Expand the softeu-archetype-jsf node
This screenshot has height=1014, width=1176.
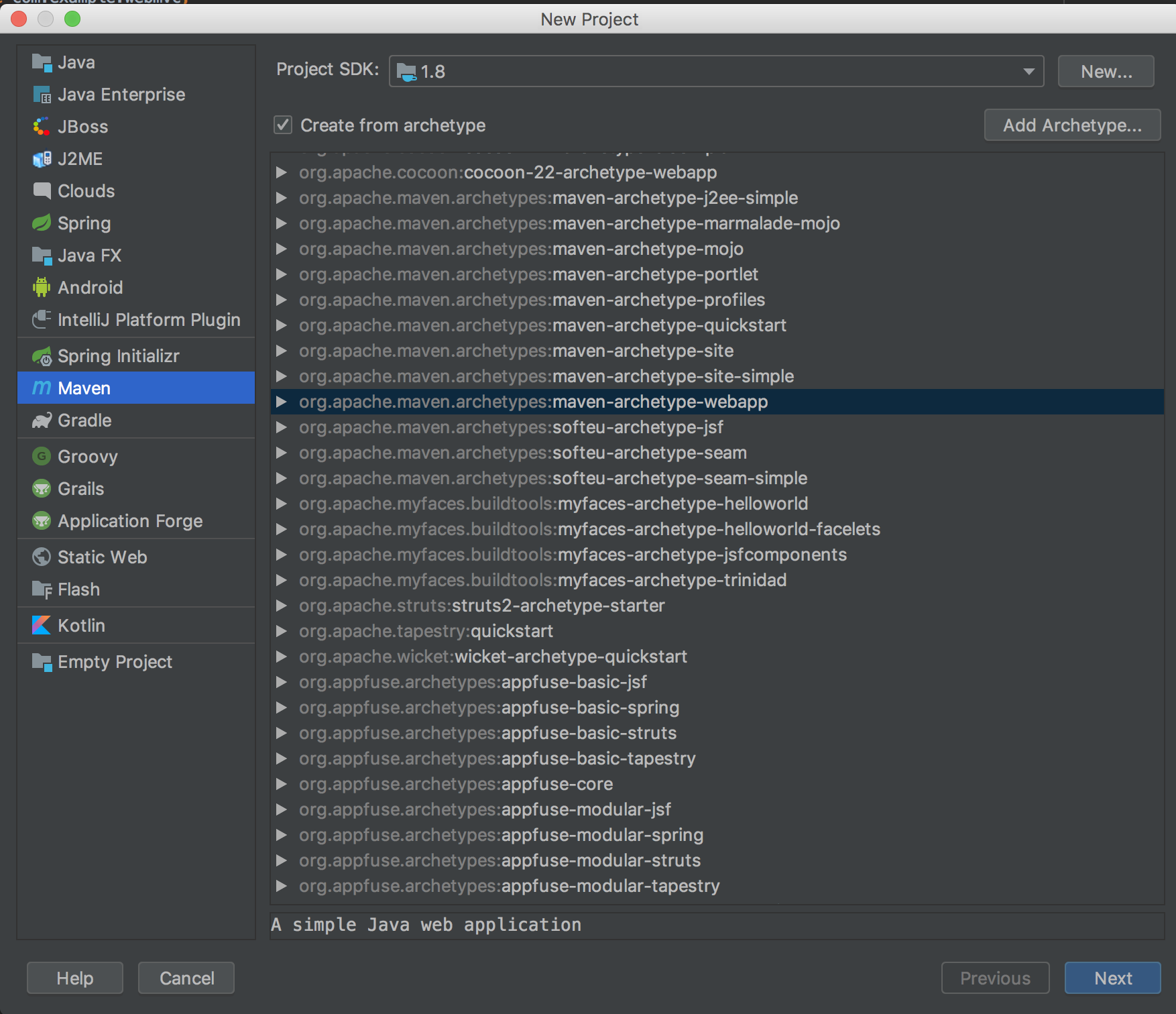click(x=282, y=427)
